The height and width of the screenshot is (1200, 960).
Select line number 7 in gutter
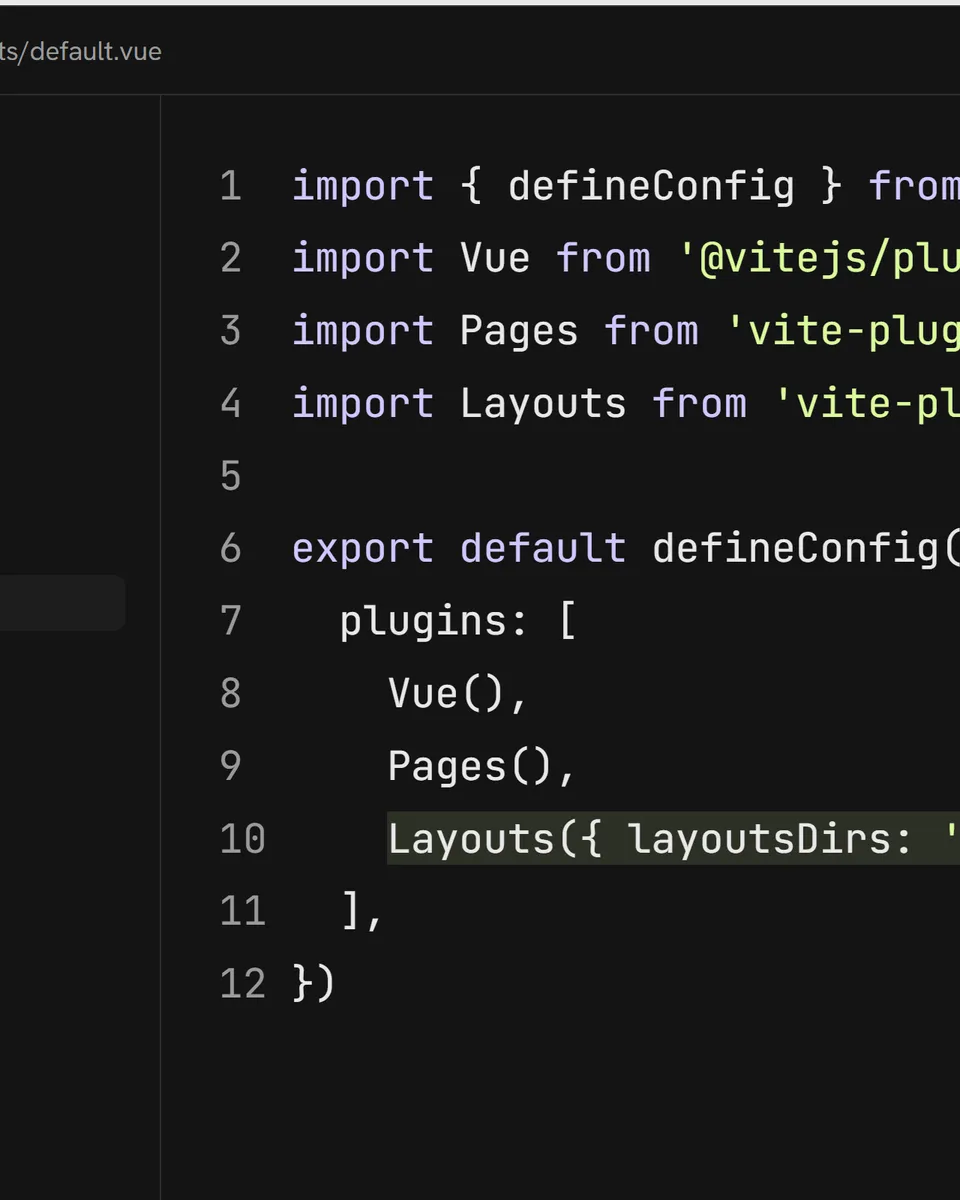click(x=231, y=621)
